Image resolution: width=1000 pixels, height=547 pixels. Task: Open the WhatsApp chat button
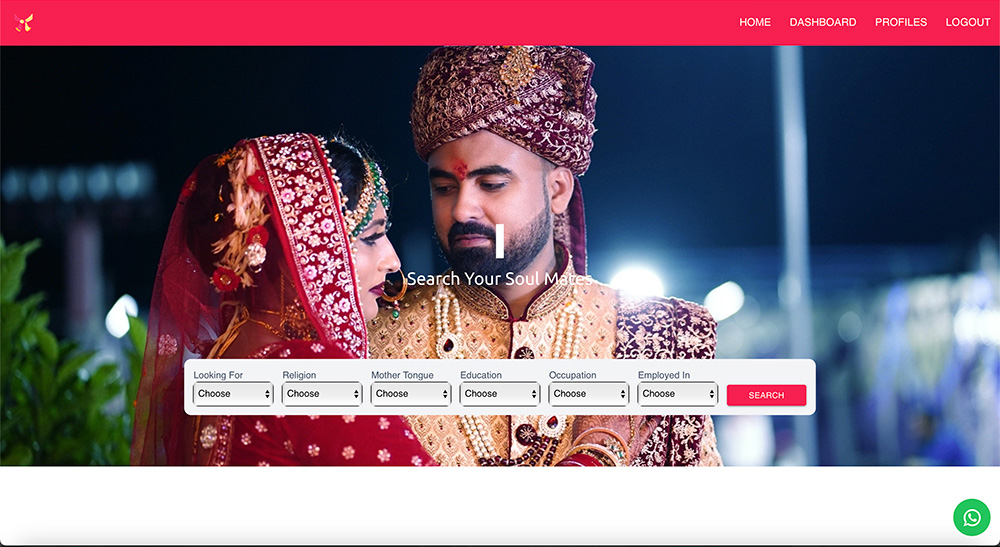[x=971, y=517]
